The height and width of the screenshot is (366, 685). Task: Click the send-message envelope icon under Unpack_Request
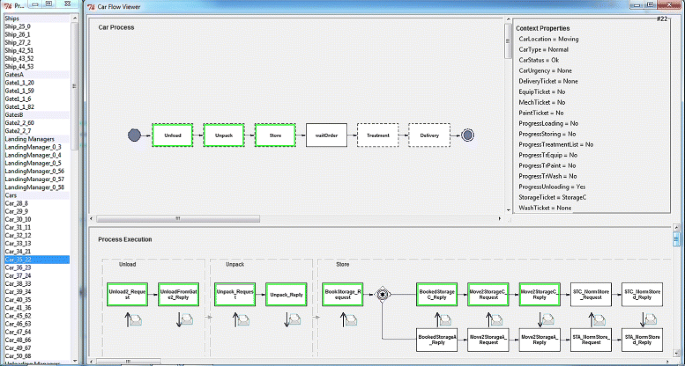coord(243,320)
